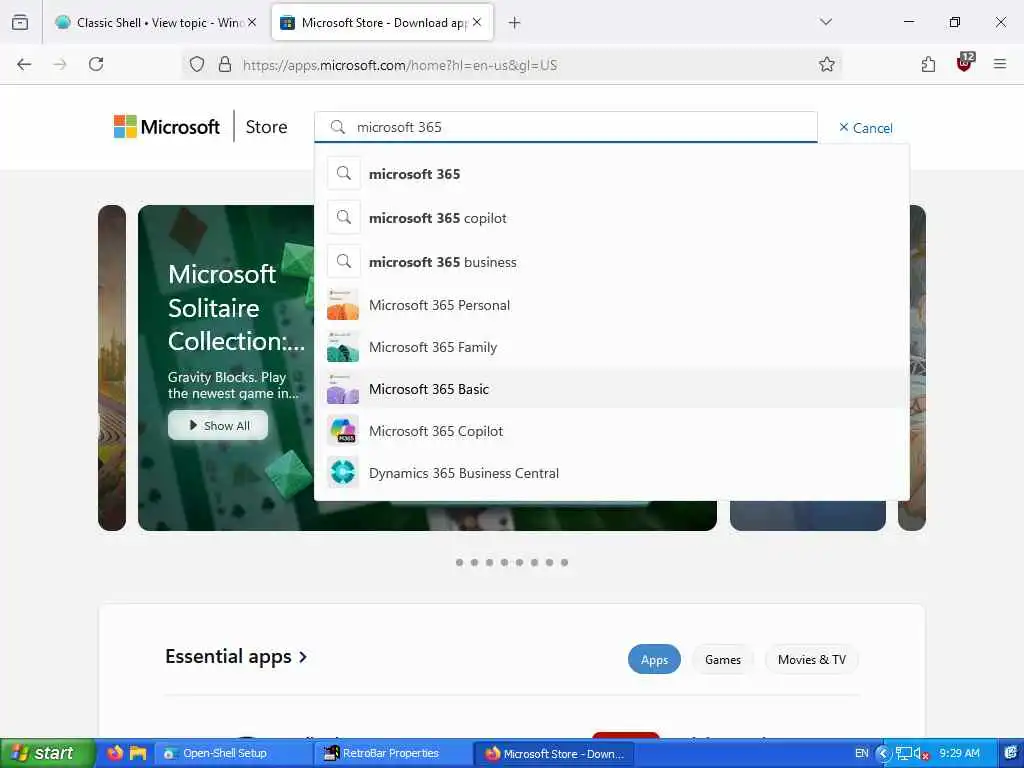Open the Essential apps section heading
1024x768 pixels.
point(236,656)
